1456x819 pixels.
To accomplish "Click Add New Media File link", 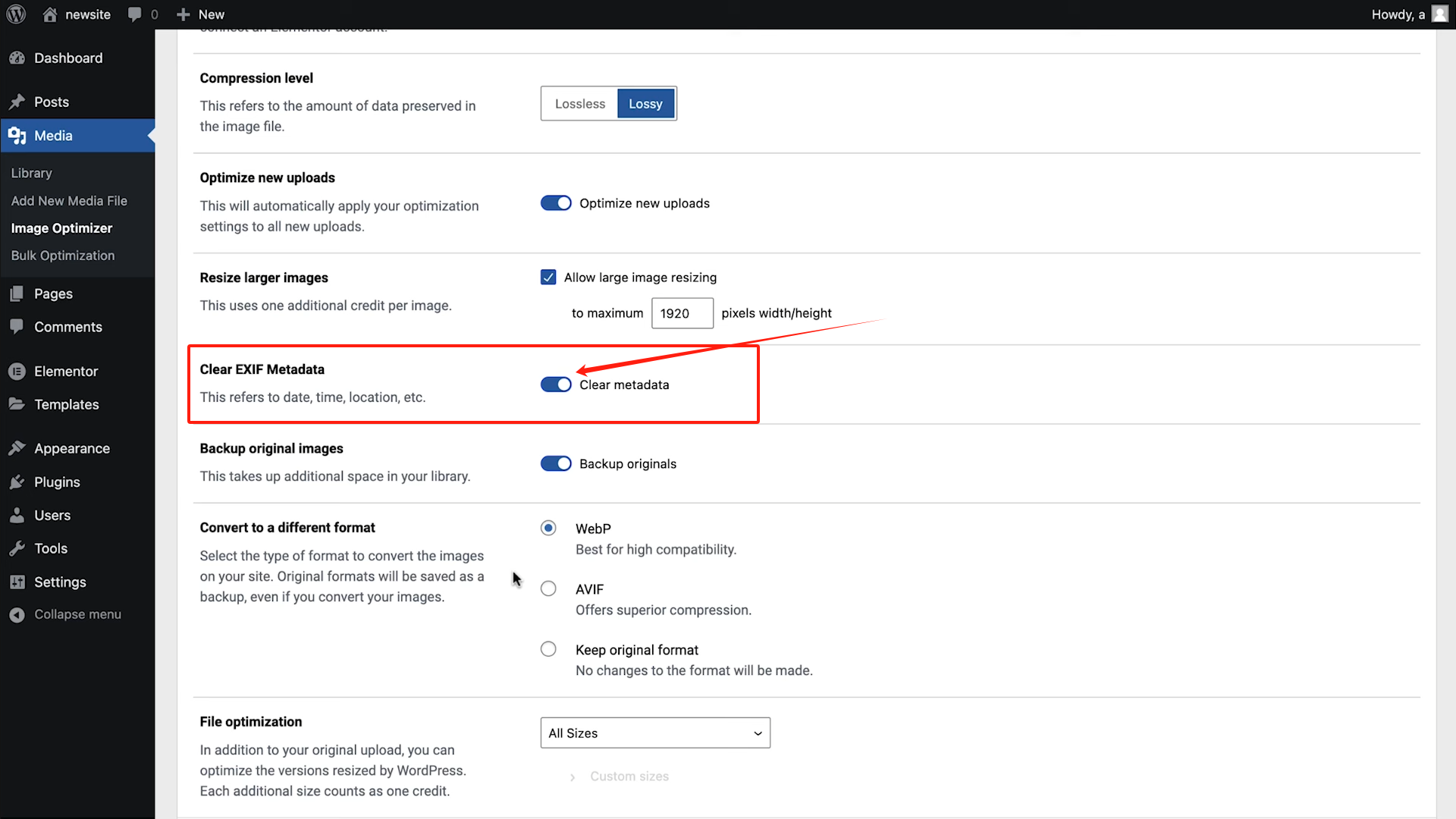I will [69, 200].
